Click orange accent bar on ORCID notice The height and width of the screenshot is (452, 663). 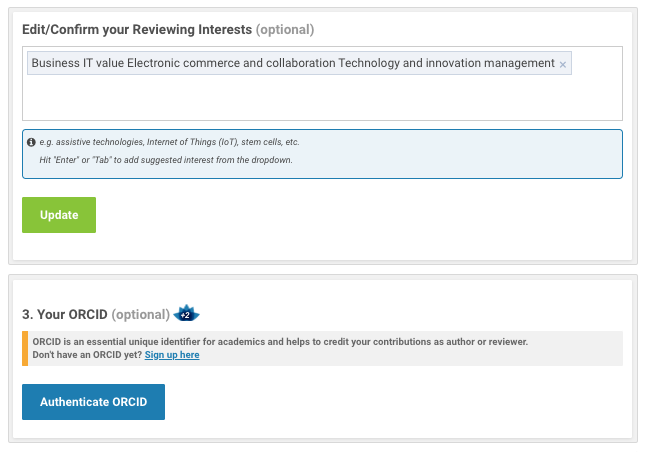pyautogui.click(x=25, y=348)
